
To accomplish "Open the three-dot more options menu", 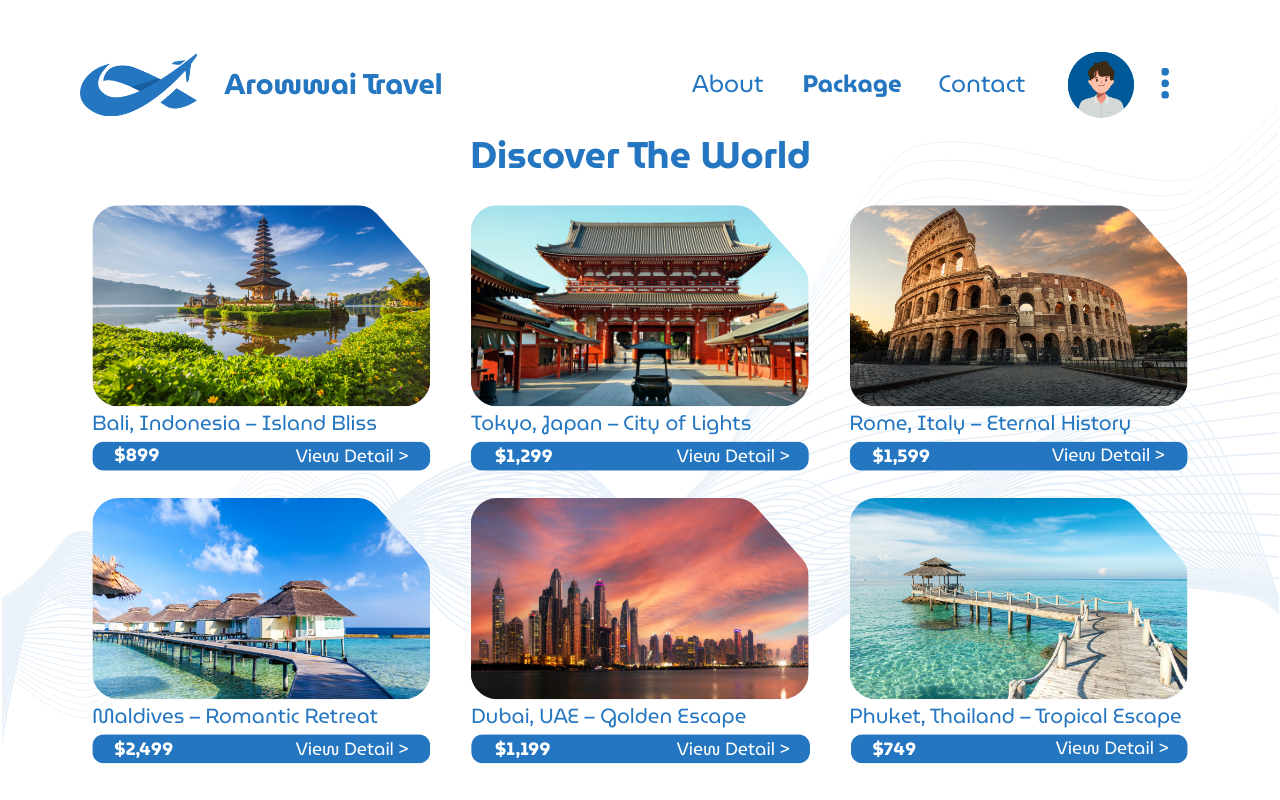I will 1165,84.
